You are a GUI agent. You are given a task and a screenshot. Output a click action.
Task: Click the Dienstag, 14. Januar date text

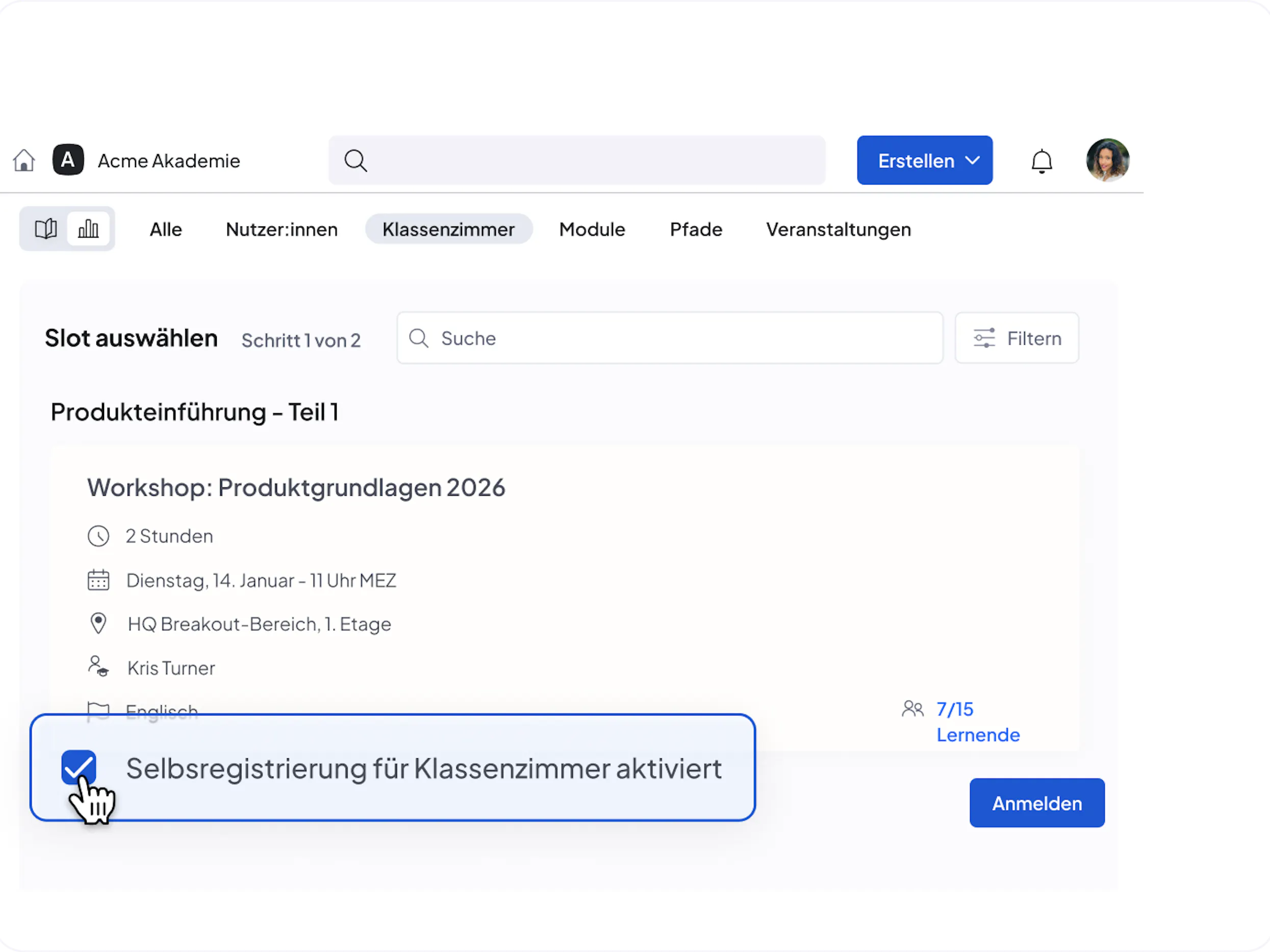[x=261, y=580]
